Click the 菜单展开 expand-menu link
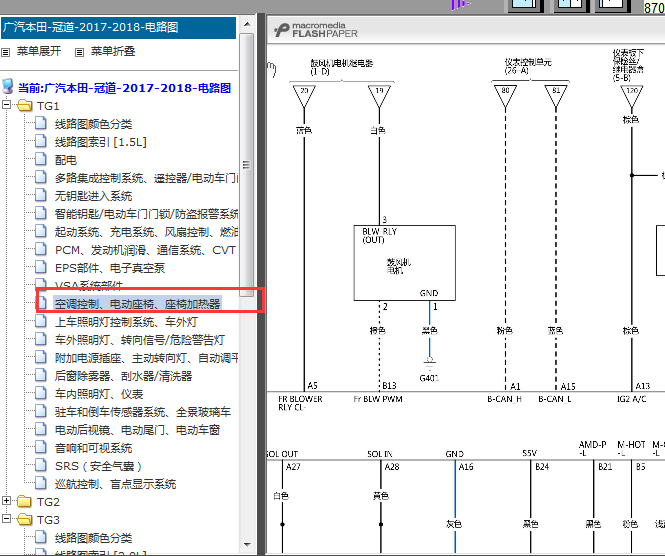Image resolution: width=665 pixels, height=556 pixels. (x=39, y=51)
